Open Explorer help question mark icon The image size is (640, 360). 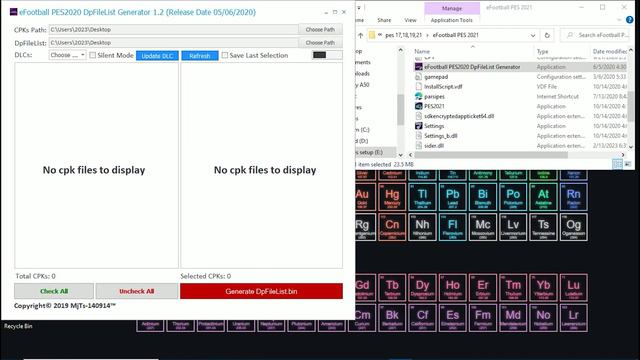(630, 20)
